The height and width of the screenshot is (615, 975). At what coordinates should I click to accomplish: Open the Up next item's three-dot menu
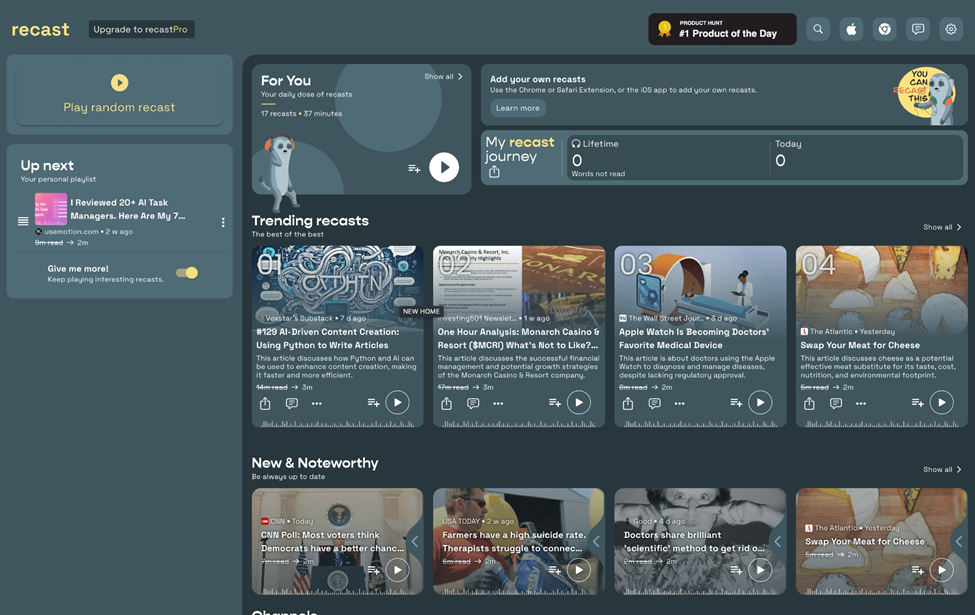point(223,222)
